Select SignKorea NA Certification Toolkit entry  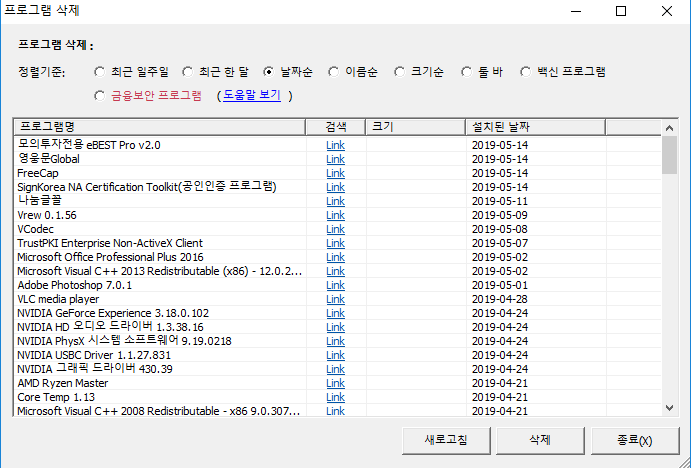(x=147, y=187)
